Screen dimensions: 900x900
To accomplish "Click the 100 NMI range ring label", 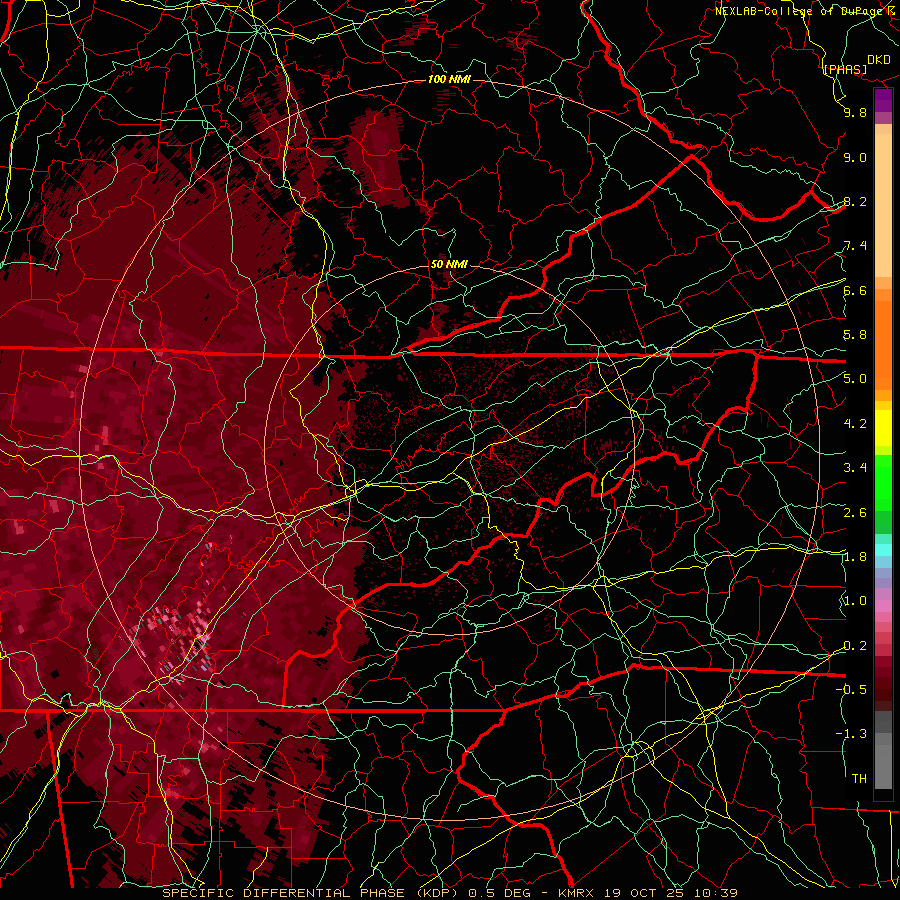I will click(449, 79).
